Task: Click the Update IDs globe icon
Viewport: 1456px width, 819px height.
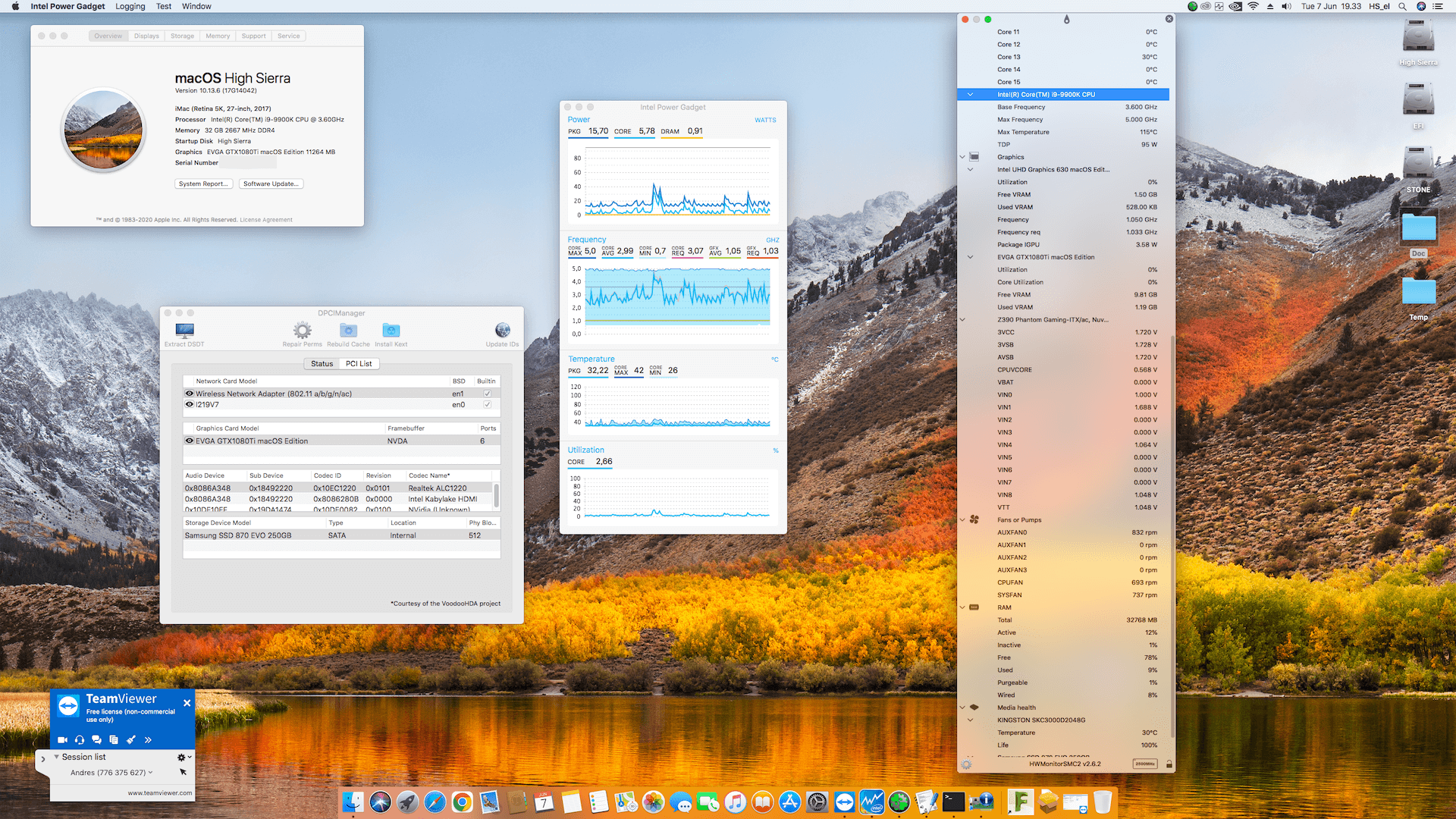Action: click(x=502, y=331)
